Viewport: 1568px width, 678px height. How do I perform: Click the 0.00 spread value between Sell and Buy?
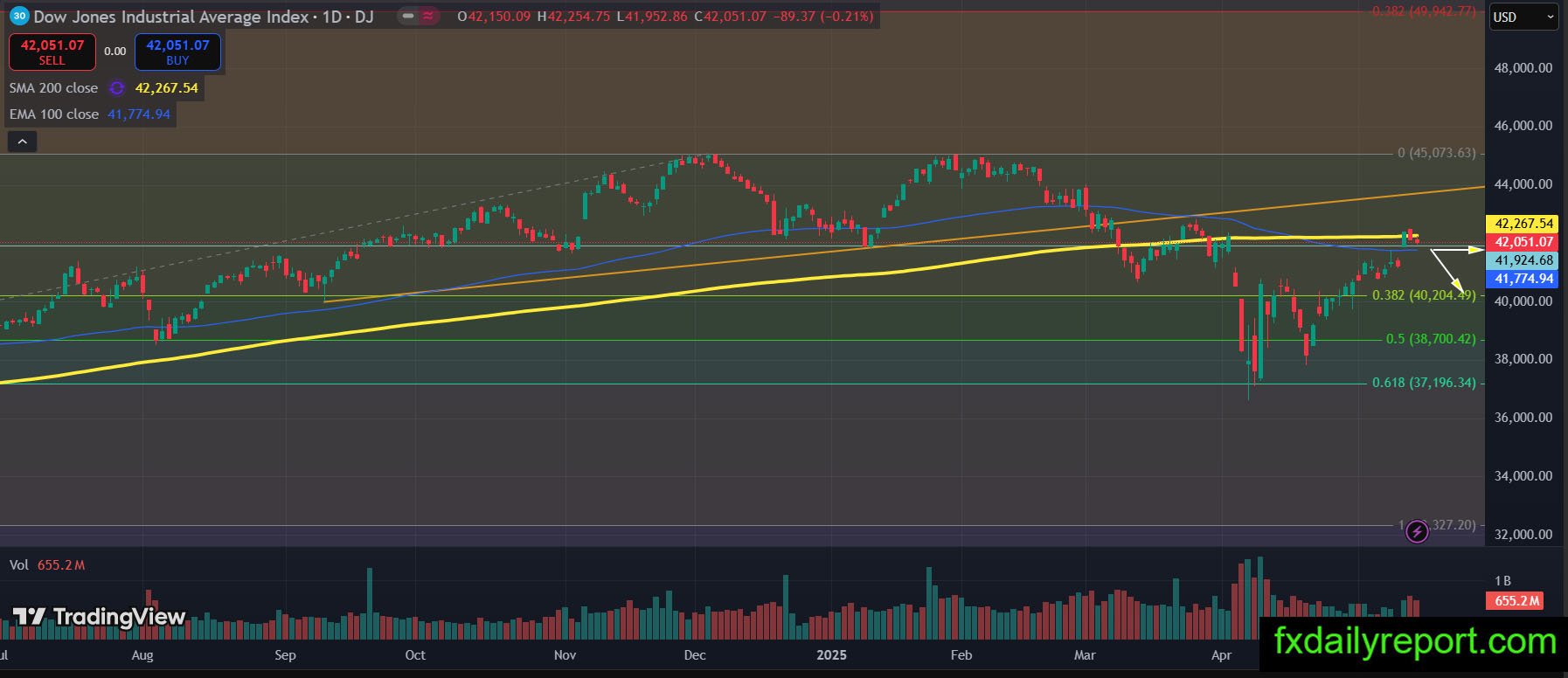pos(115,52)
